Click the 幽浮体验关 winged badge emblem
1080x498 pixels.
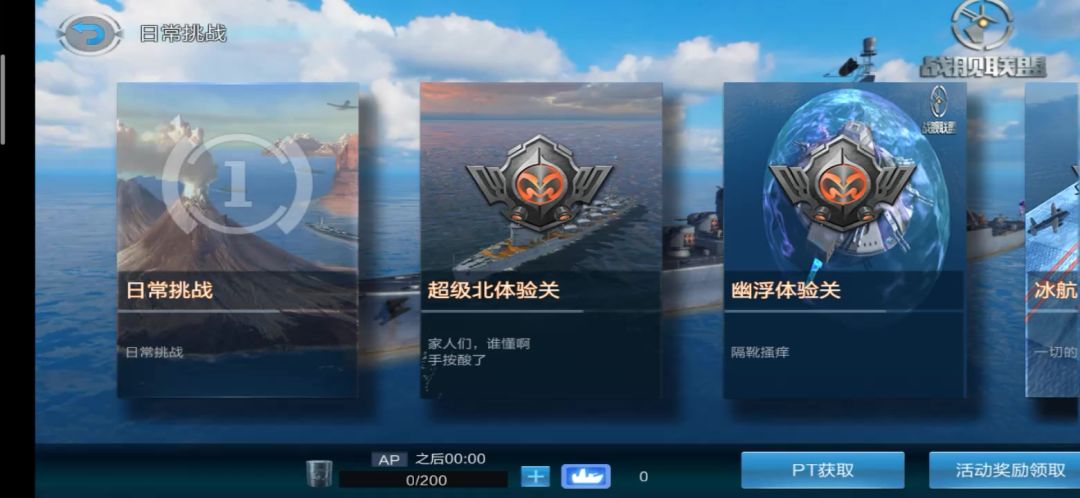coord(842,182)
